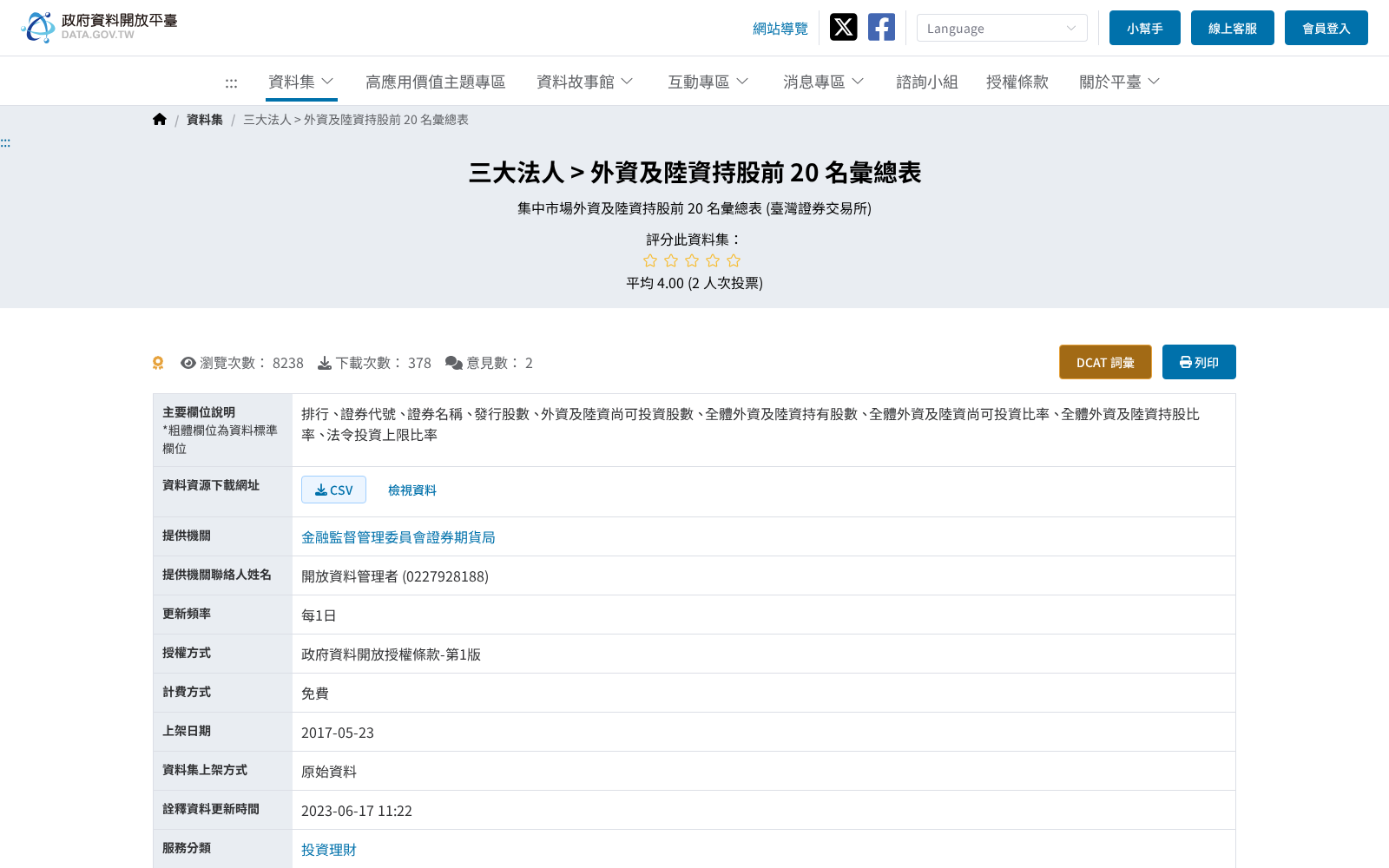Click the 小幫手 button
The width and height of the screenshot is (1389, 868).
1145,28
